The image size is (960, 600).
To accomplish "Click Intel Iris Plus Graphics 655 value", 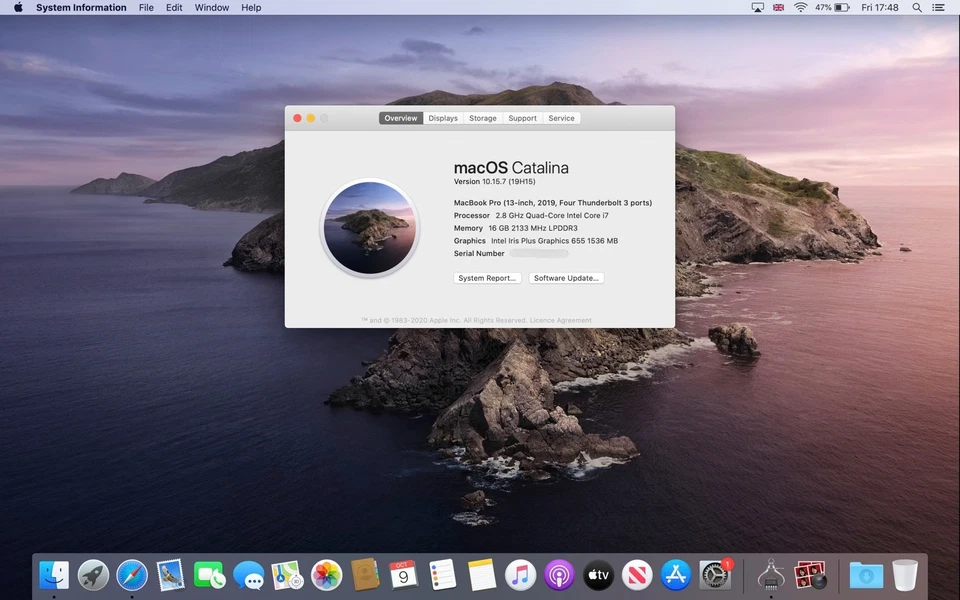I will click(554, 241).
